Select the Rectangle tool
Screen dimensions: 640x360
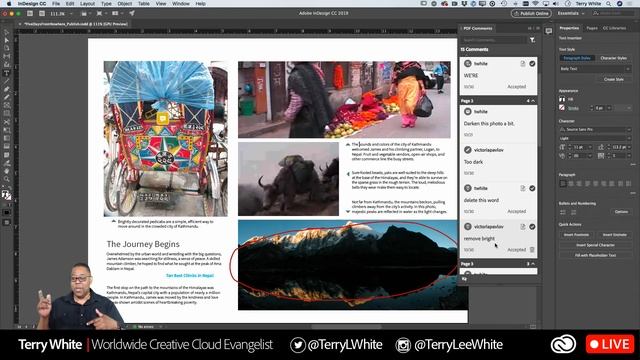point(7,113)
